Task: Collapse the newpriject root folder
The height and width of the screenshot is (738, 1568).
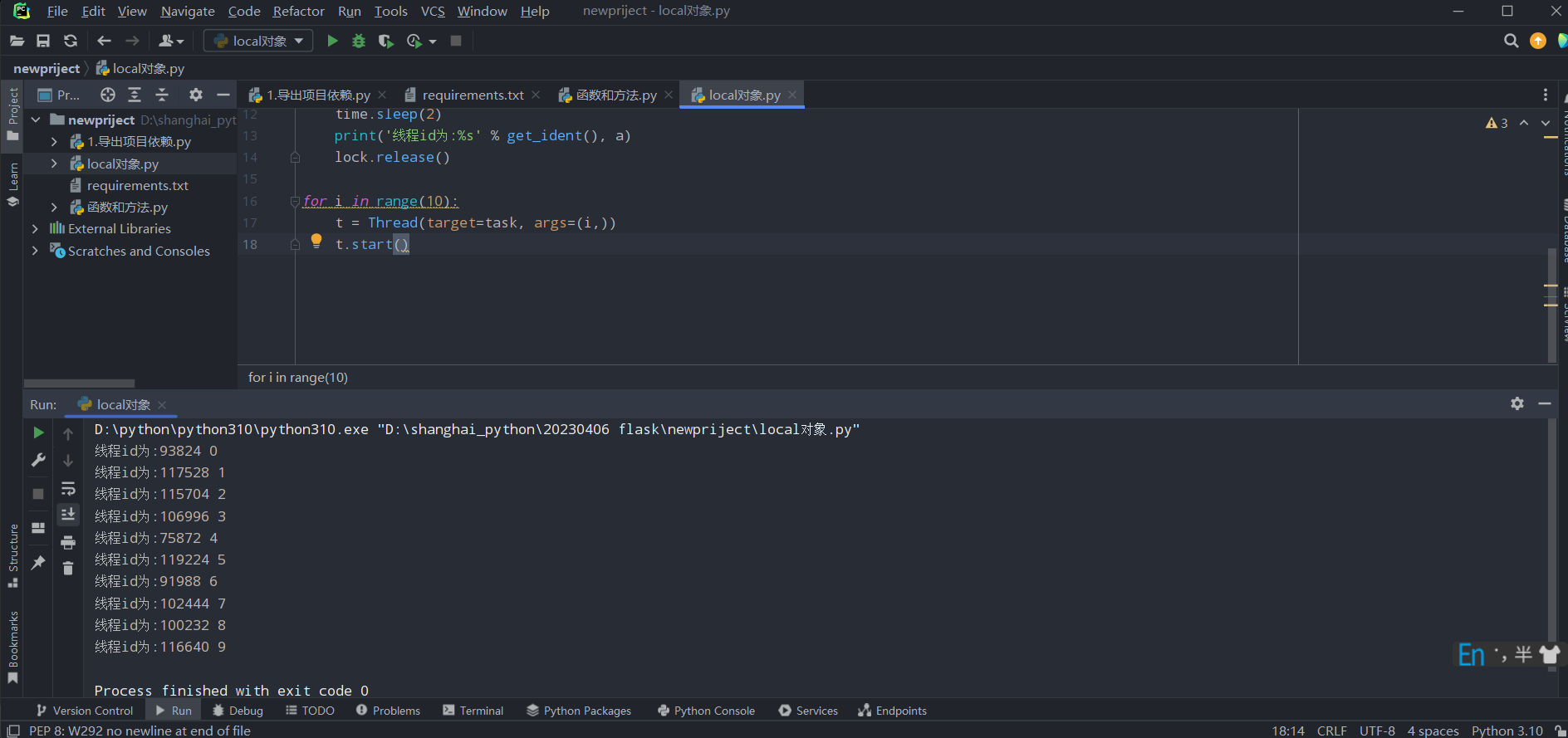Action: pos(37,120)
